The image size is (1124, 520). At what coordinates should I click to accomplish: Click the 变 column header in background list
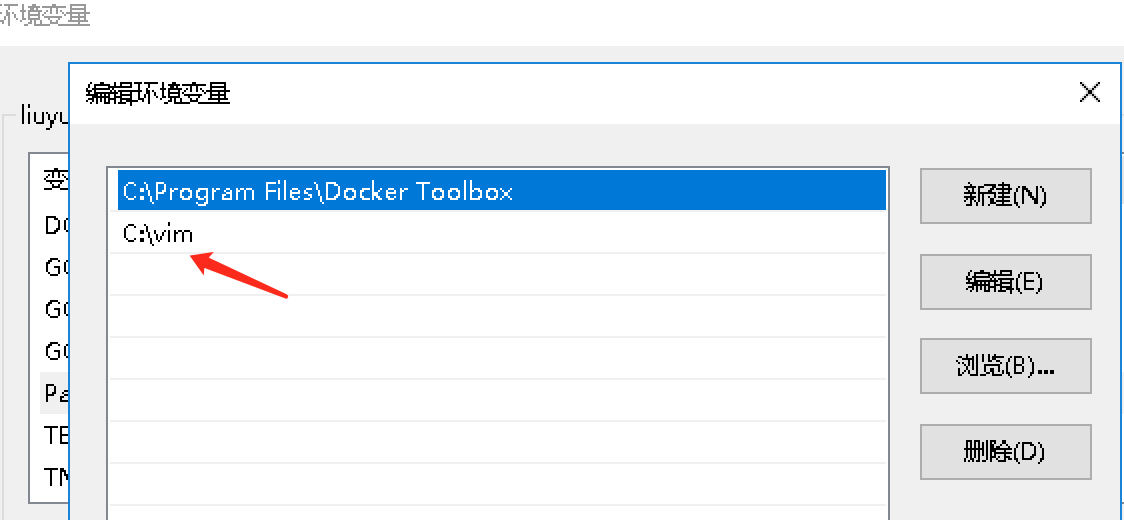pyautogui.click(x=55, y=180)
